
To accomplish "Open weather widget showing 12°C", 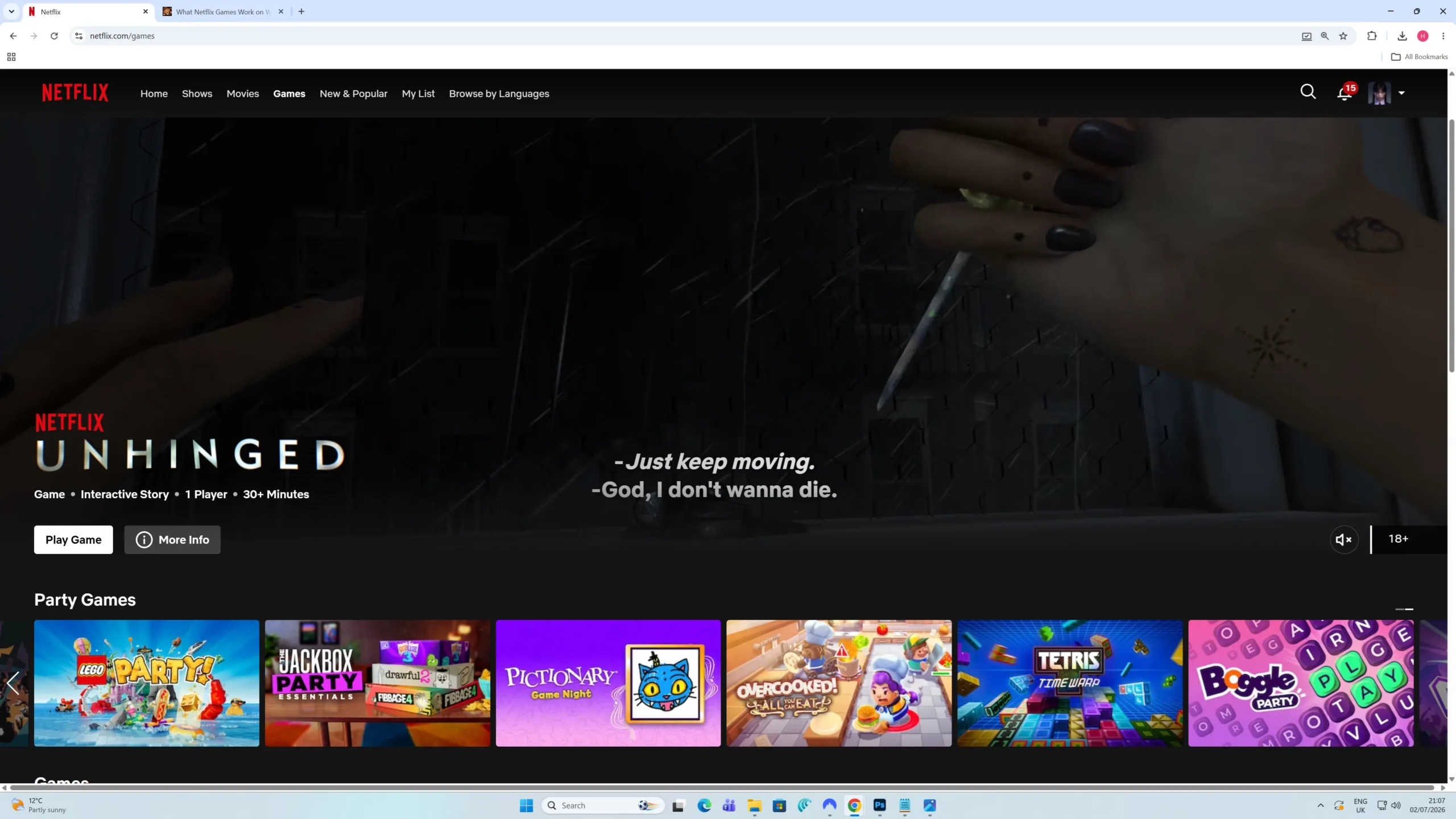I will 40,805.
